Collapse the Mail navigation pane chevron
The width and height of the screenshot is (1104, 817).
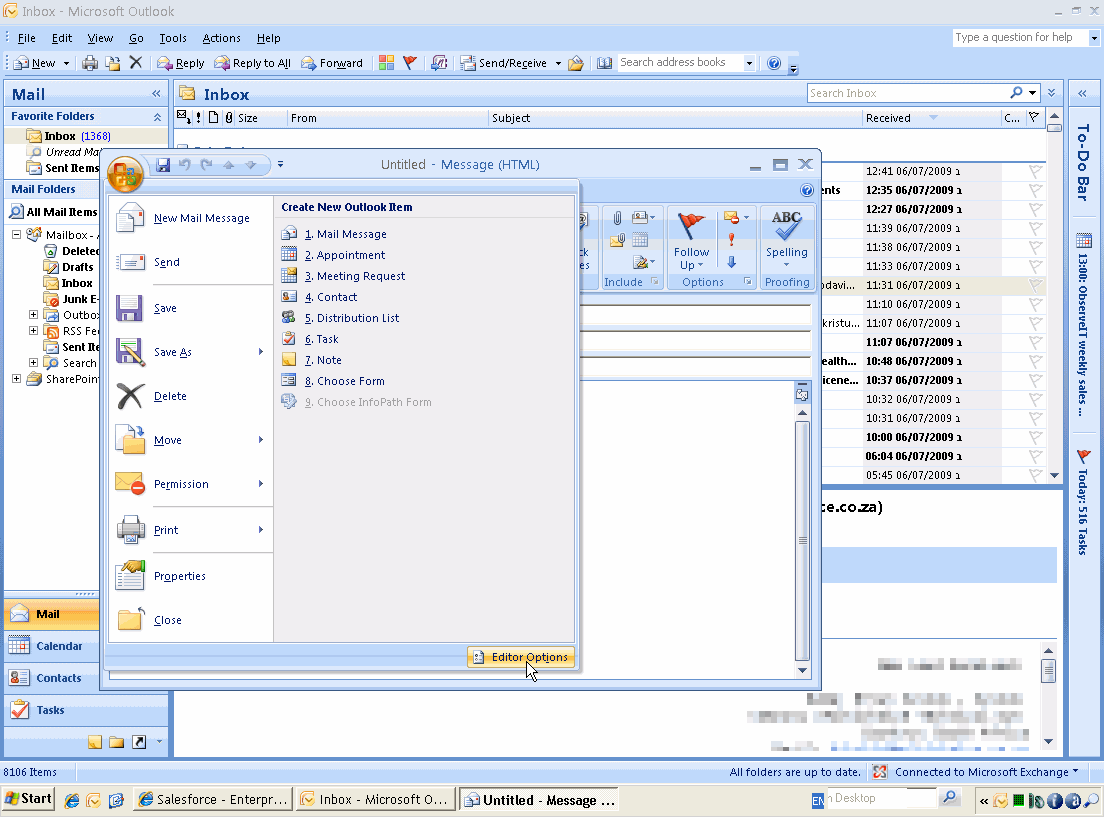[x=156, y=94]
